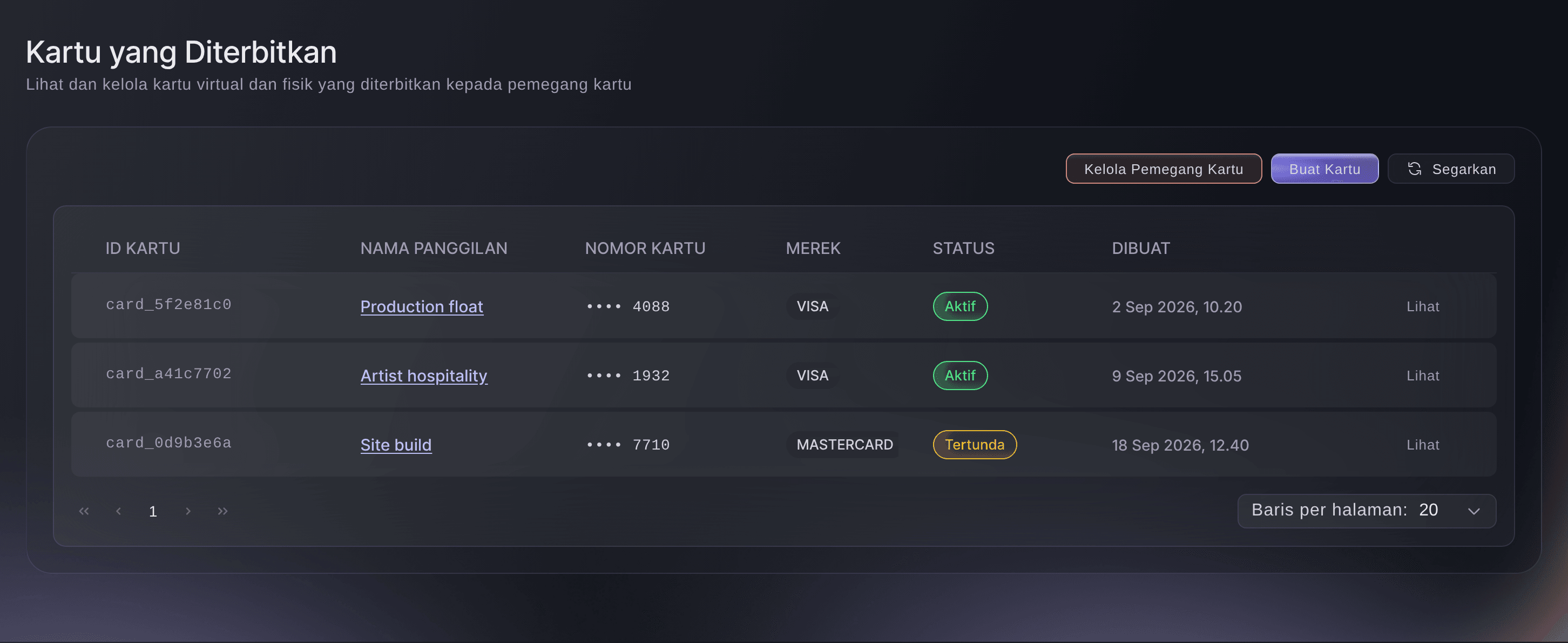The image size is (1568, 643).
Task: Click Lihat for Mastercard row
Action: click(x=1423, y=445)
